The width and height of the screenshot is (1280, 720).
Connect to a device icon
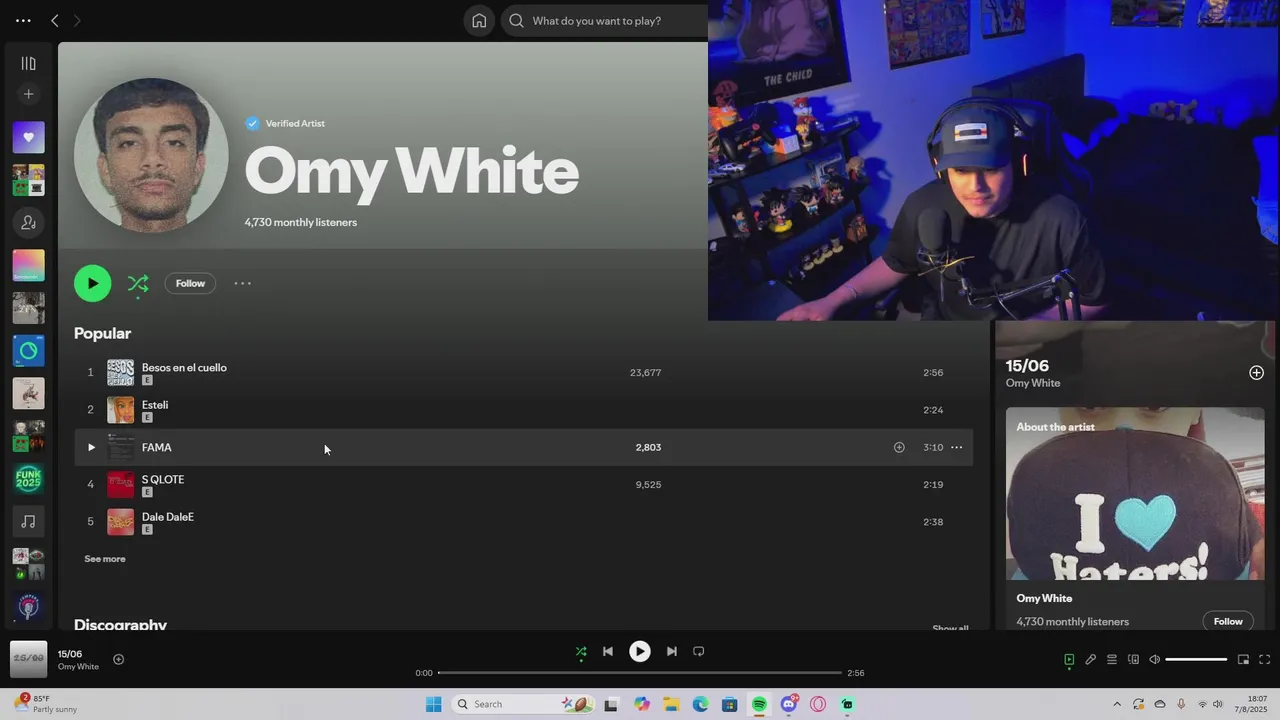(x=1133, y=660)
